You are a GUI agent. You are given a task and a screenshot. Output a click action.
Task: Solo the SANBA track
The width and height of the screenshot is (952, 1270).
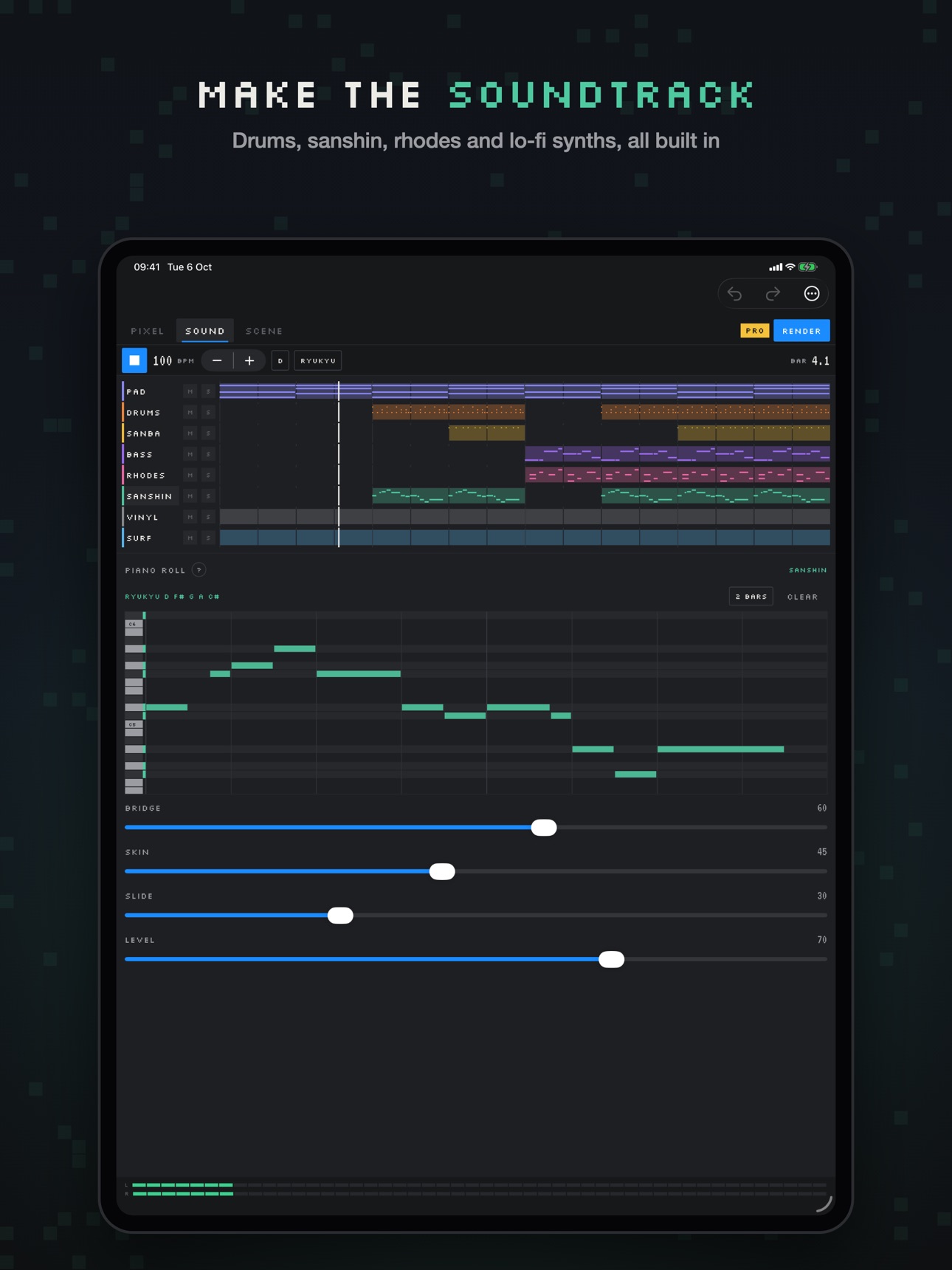click(x=208, y=433)
